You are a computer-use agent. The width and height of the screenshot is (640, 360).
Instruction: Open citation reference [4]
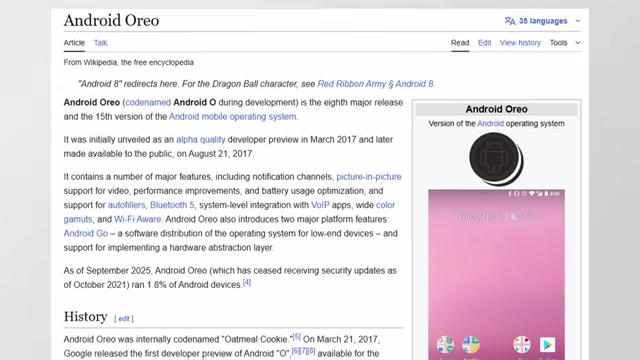pos(247,282)
